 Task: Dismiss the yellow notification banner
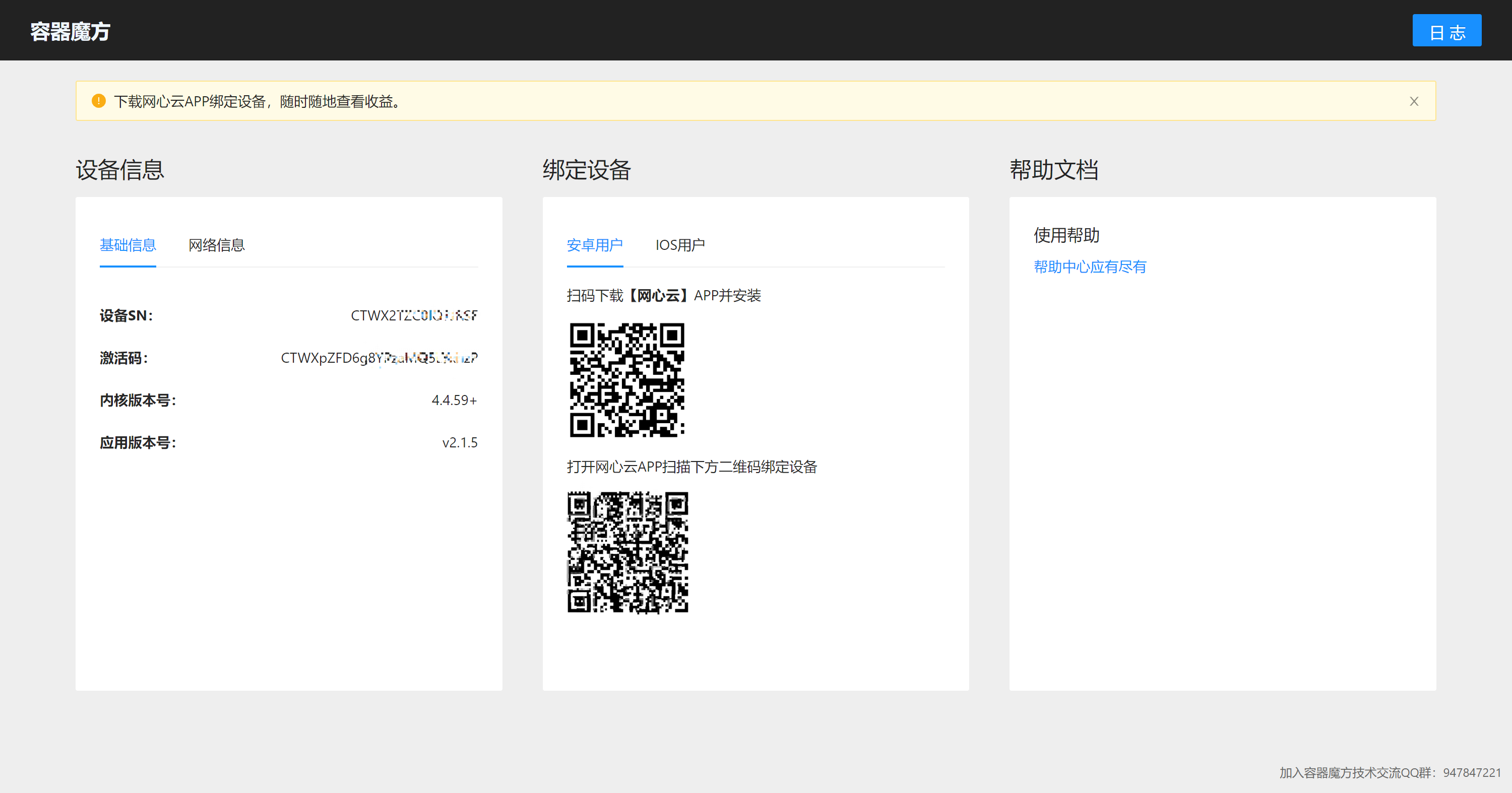(x=1413, y=101)
